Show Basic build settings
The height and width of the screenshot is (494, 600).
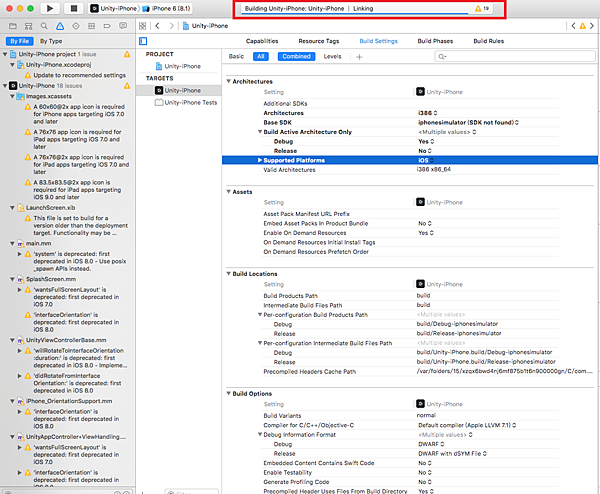point(236,57)
